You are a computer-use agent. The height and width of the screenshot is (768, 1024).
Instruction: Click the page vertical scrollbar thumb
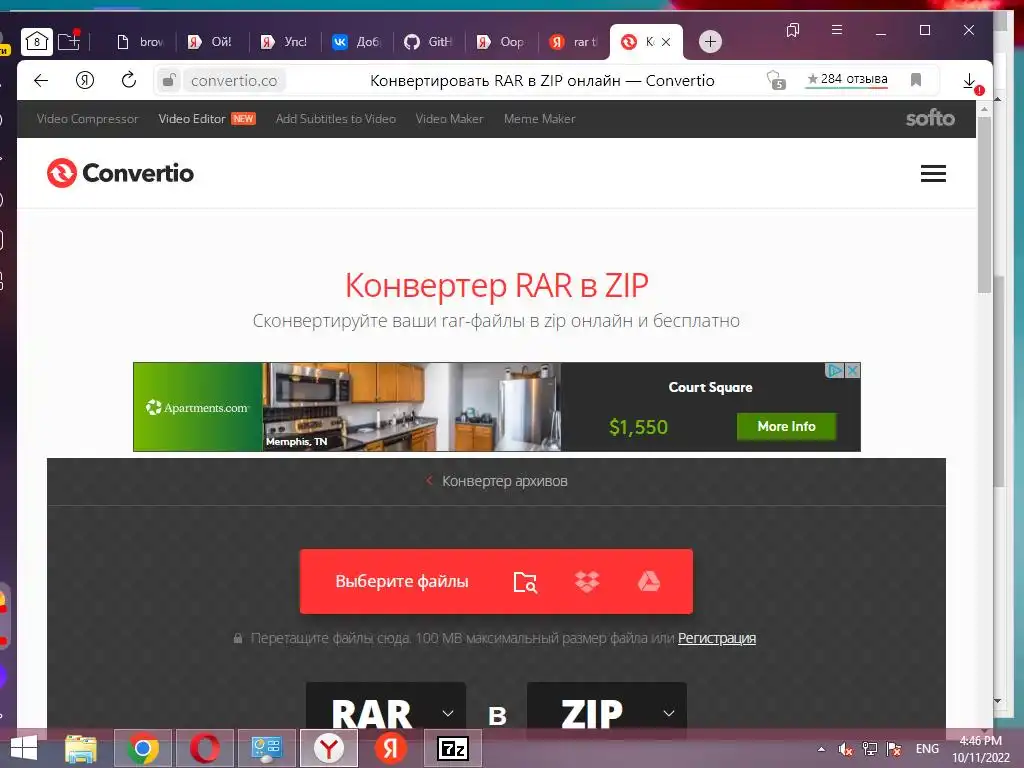tap(984, 206)
